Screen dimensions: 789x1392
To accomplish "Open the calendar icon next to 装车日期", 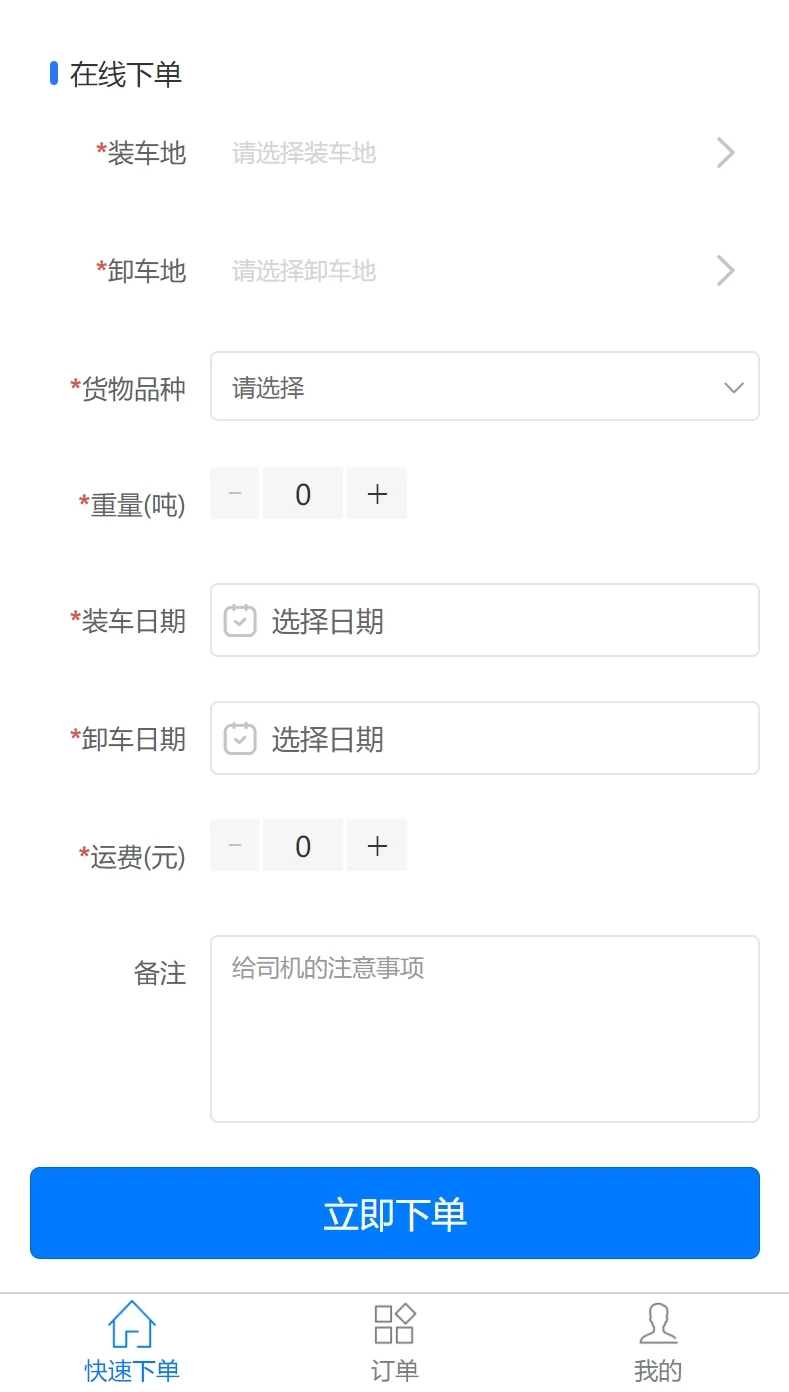I will tap(239, 620).
